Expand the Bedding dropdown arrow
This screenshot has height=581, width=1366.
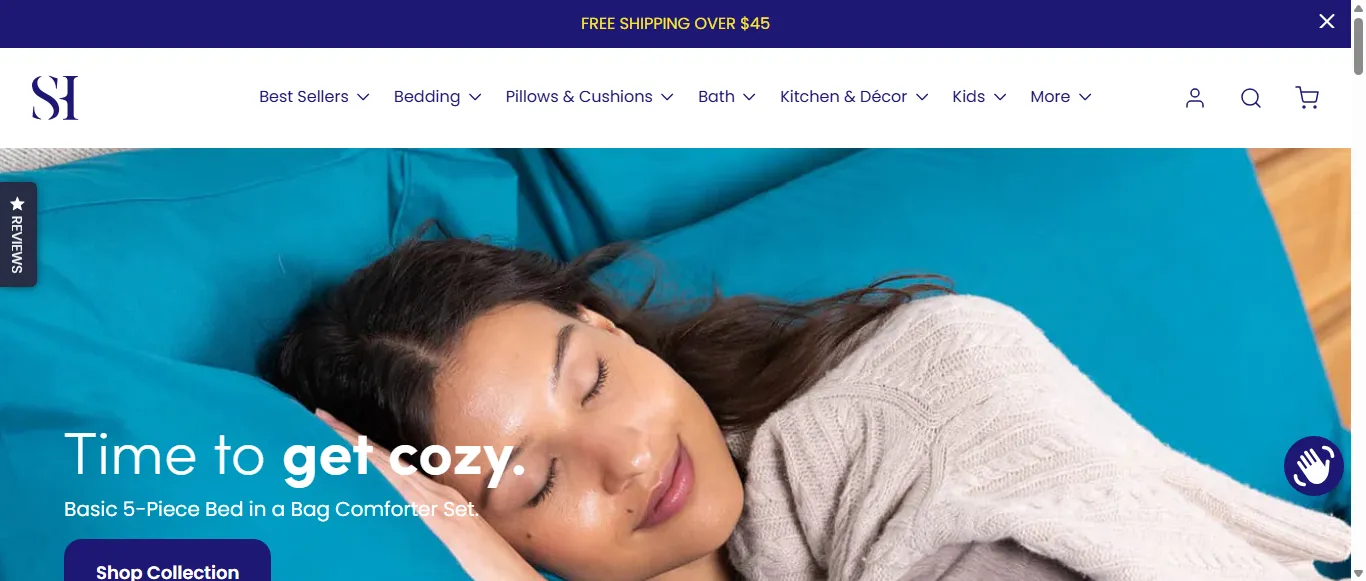pyautogui.click(x=475, y=97)
